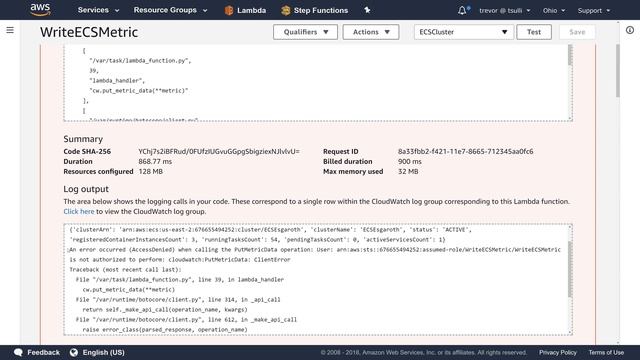Open the trevor @ tsulli account menu
Viewport: 640px width, 360px height.
pyautogui.click(x=505, y=11)
